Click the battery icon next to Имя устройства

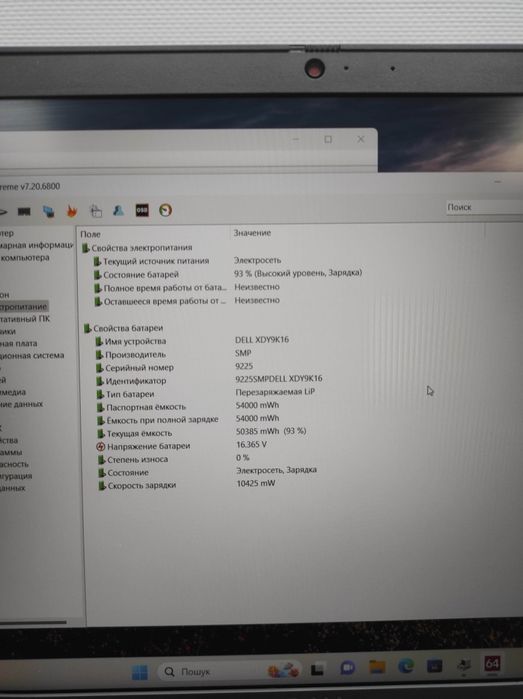(x=99, y=342)
